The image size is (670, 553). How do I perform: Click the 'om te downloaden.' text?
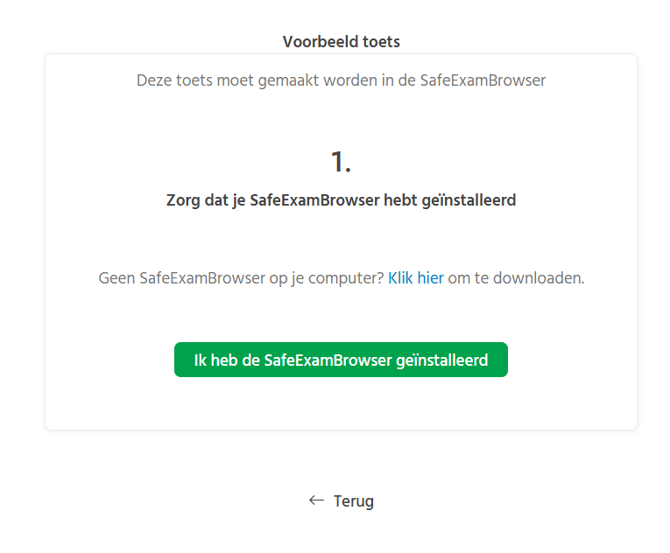click(516, 278)
